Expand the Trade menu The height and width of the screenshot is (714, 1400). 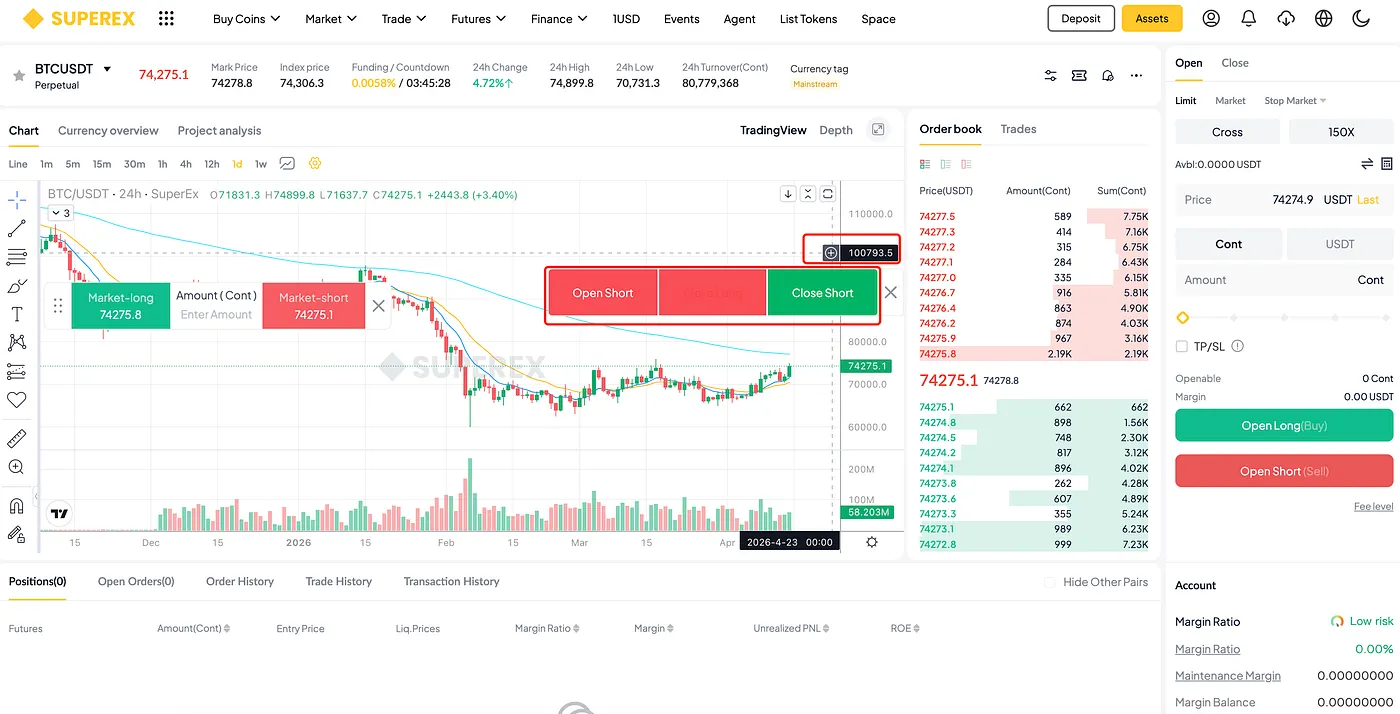[x=403, y=19]
